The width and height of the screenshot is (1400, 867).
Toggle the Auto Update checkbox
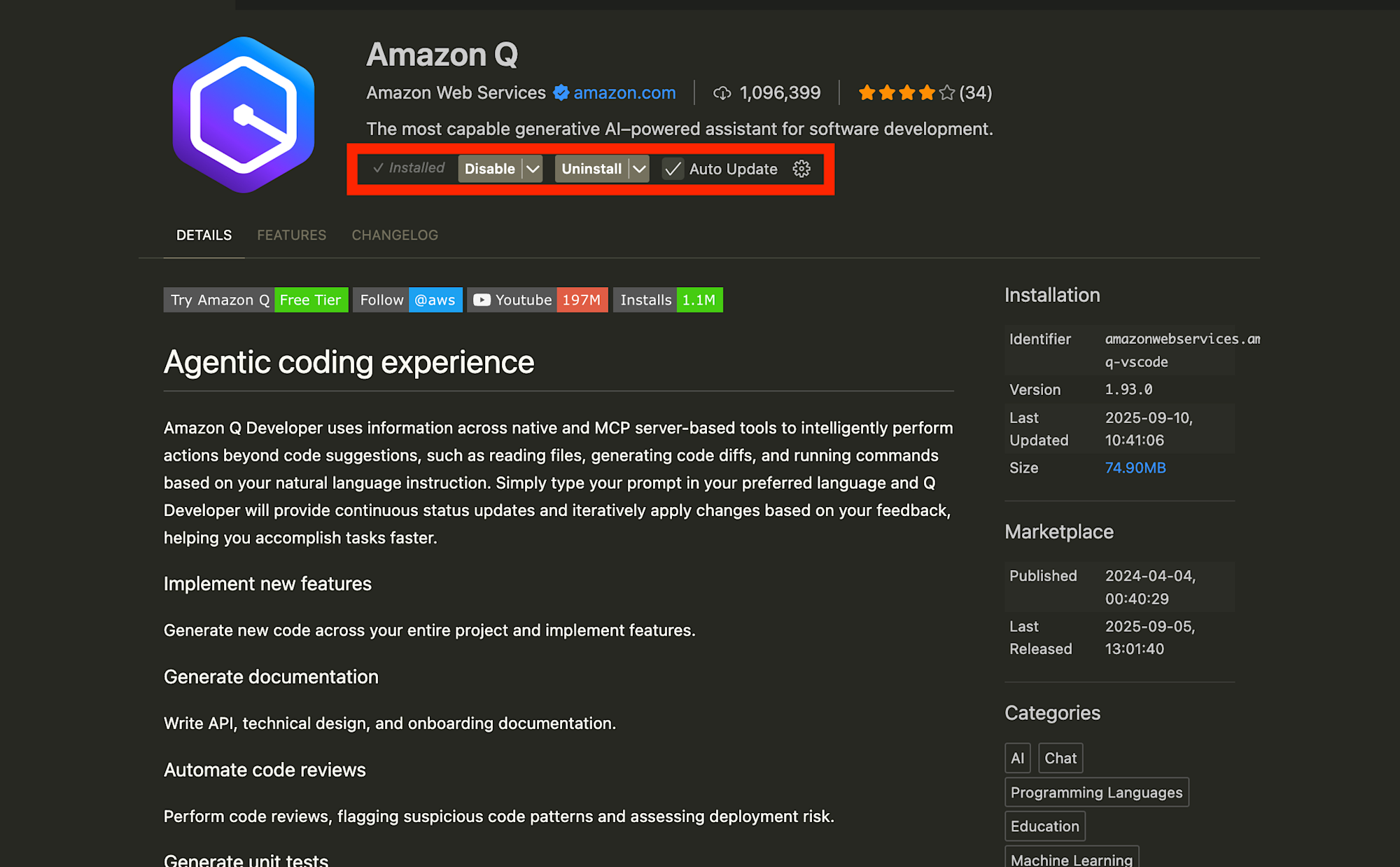pyautogui.click(x=673, y=169)
